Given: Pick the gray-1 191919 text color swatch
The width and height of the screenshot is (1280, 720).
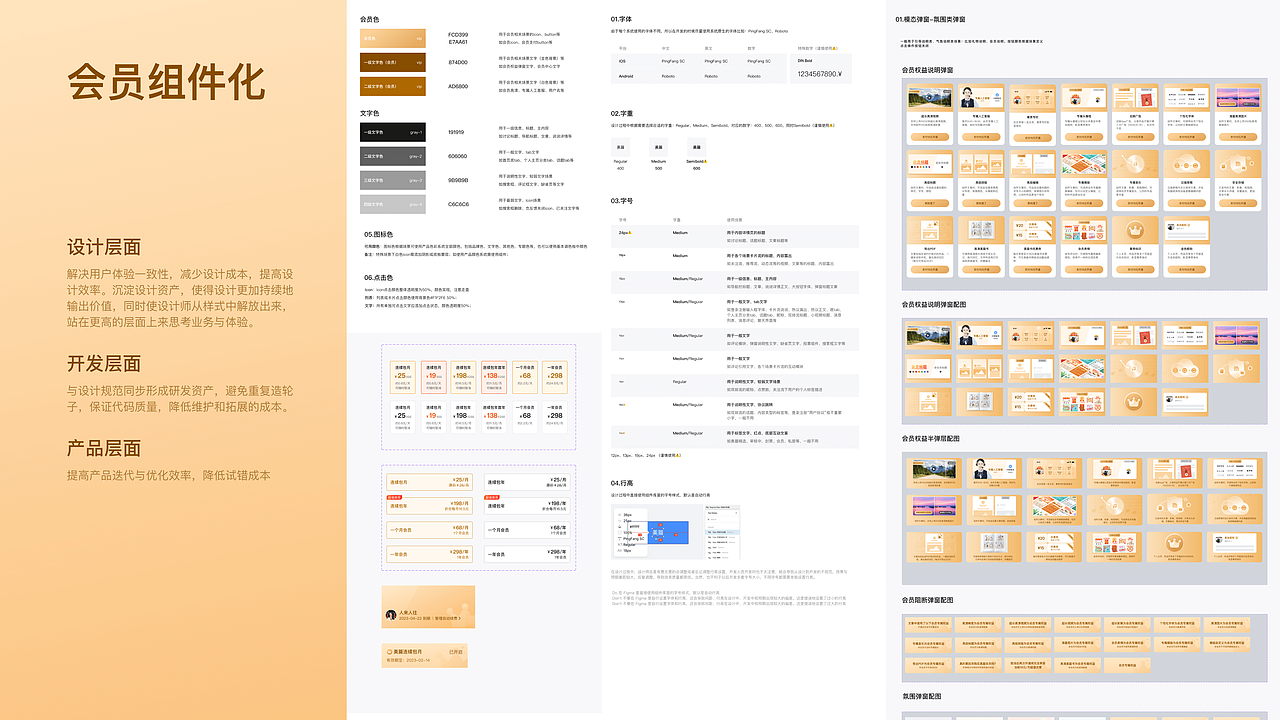Looking at the screenshot, I should click(x=392, y=132).
